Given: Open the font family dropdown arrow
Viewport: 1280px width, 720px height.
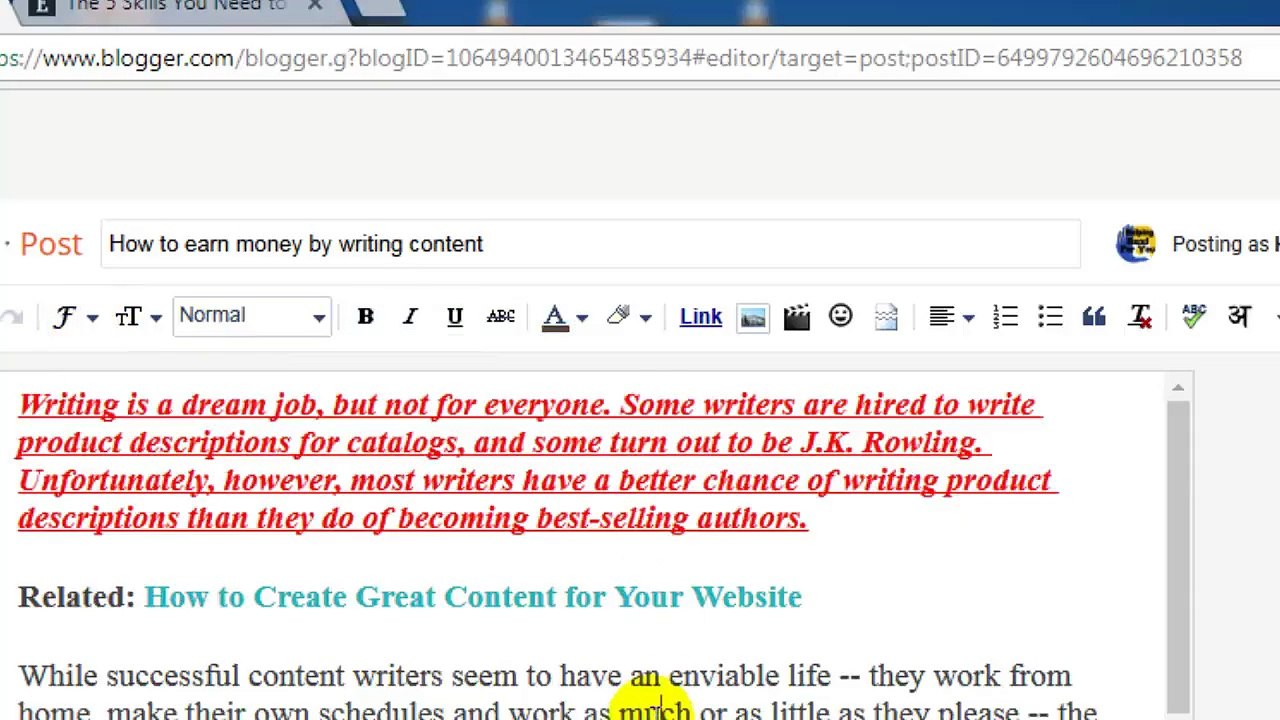Looking at the screenshot, I should pos(92,319).
